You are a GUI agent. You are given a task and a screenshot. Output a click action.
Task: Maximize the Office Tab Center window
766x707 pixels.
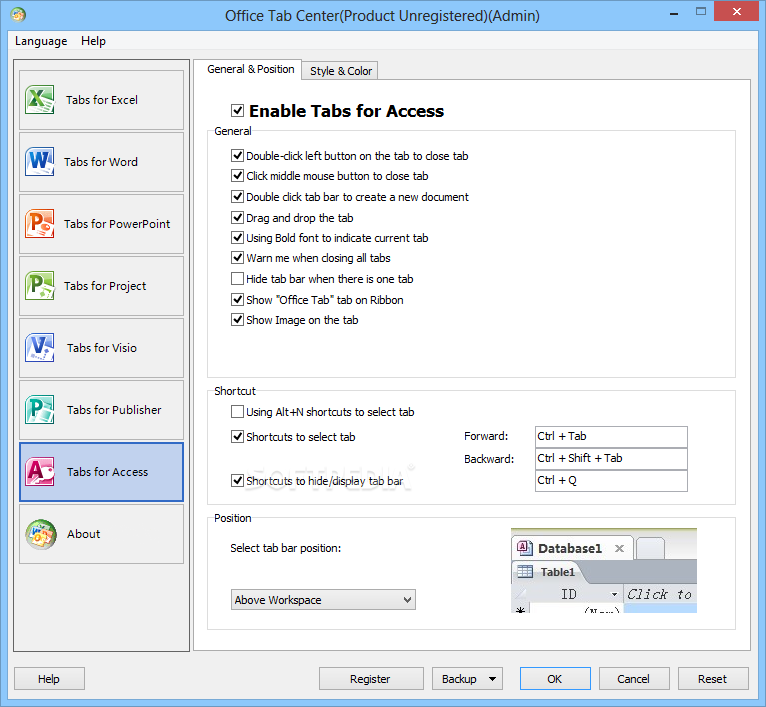tap(701, 11)
